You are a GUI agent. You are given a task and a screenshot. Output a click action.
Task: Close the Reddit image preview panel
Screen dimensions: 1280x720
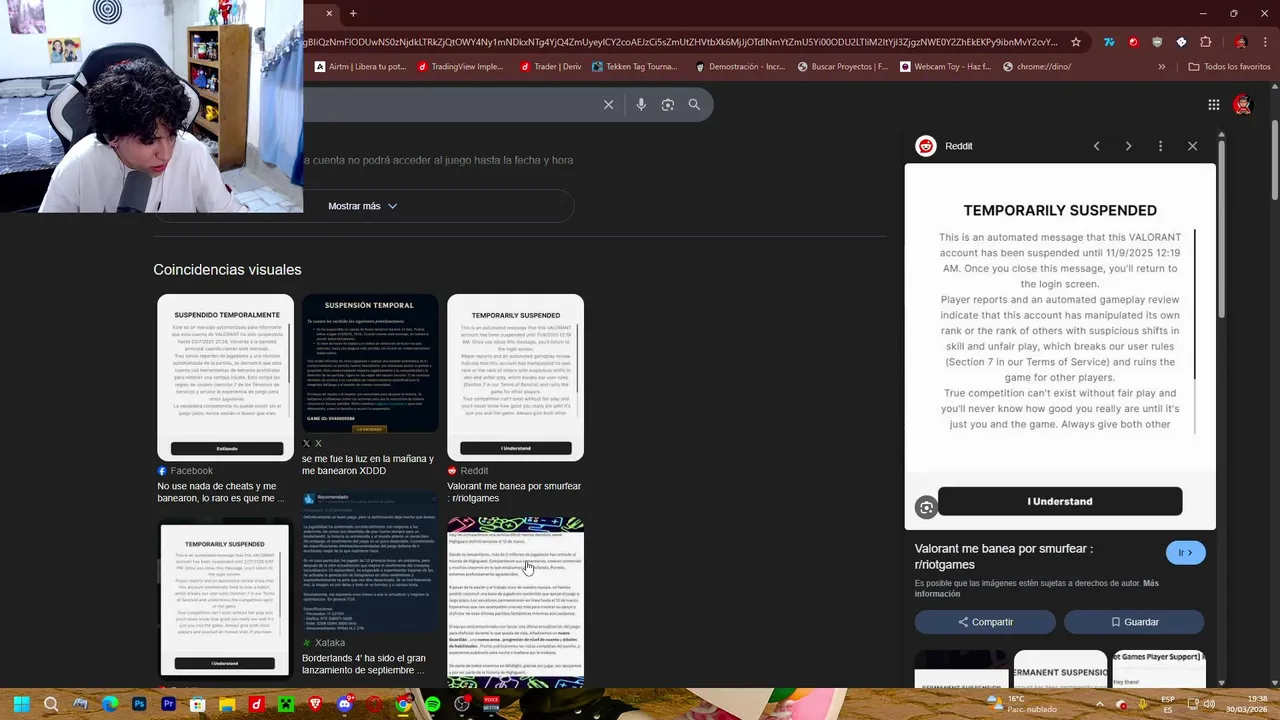click(x=1192, y=146)
